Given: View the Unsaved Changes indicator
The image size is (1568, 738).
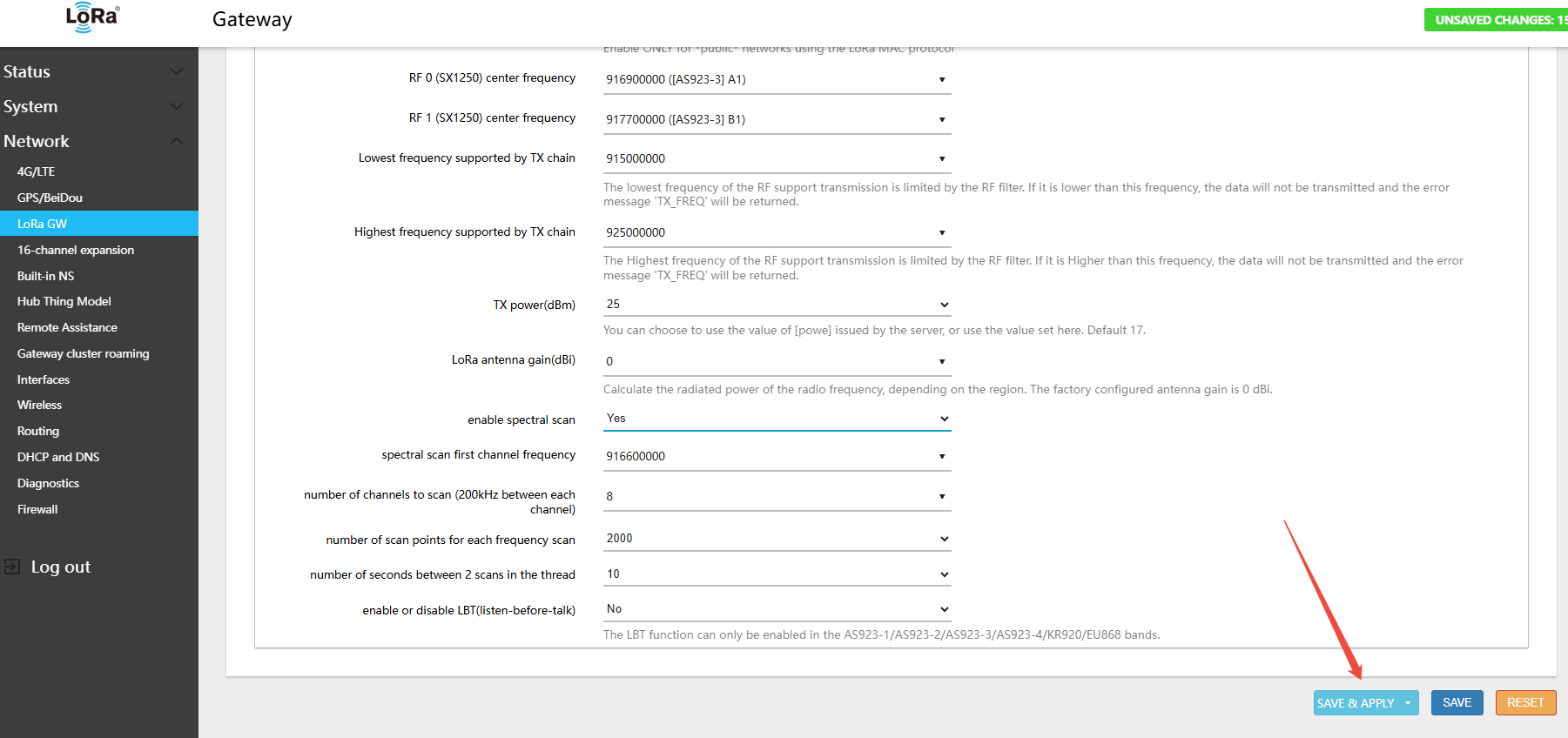Looking at the screenshot, I should [x=1496, y=19].
